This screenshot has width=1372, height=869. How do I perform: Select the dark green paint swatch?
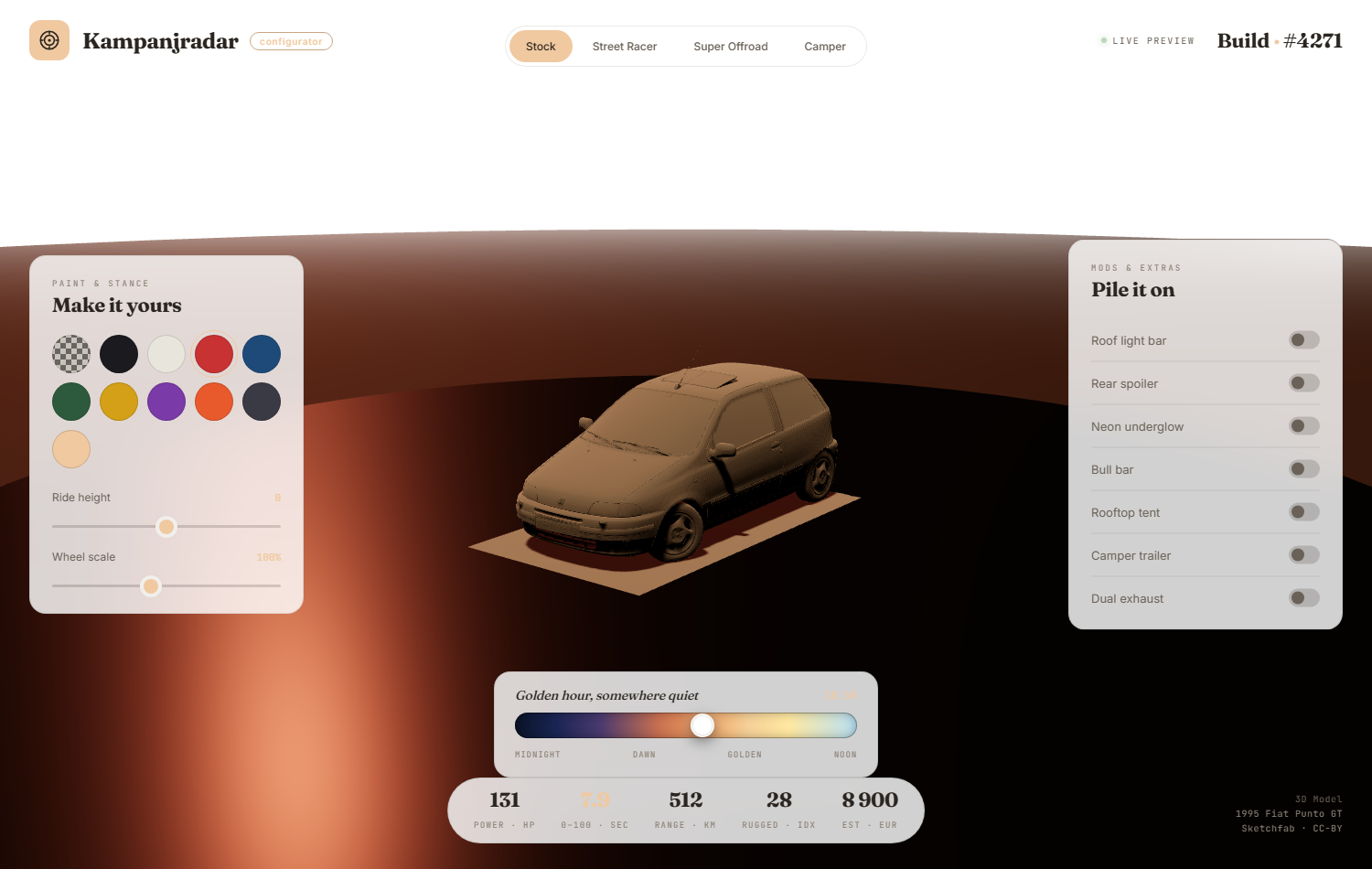pyautogui.click(x=71, y=402)
